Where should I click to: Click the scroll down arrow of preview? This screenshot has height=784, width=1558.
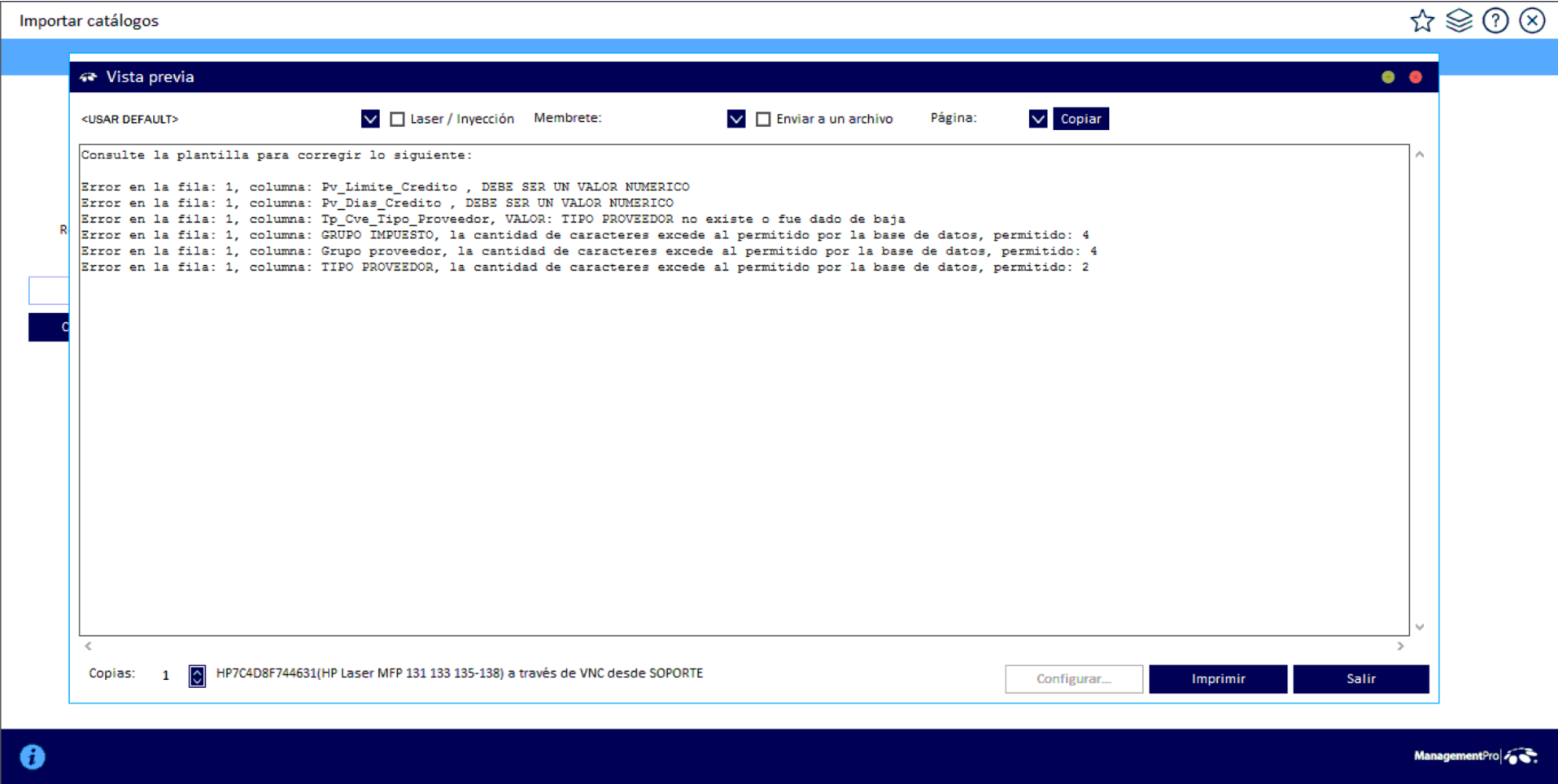click(1420, 627)
